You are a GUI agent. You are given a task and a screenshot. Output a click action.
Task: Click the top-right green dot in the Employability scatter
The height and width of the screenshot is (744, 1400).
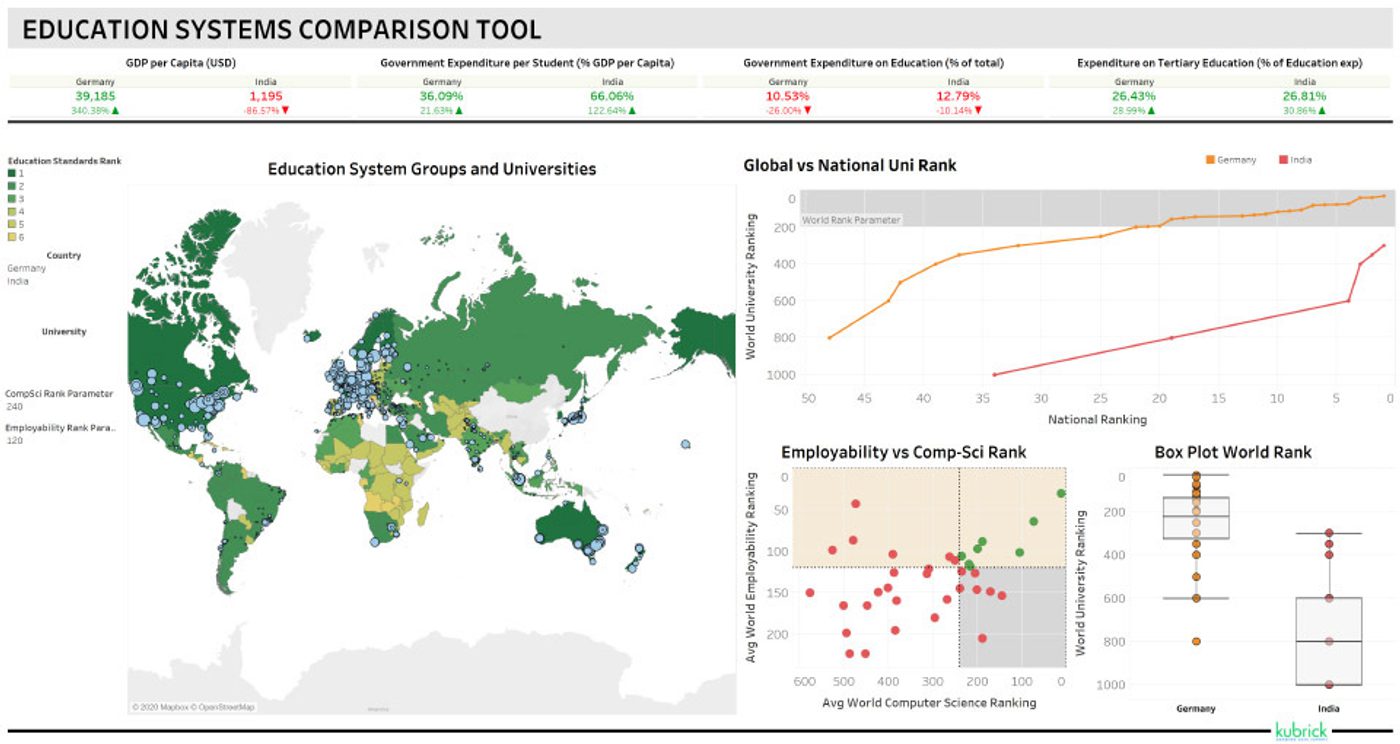[x=1060, y=493]
